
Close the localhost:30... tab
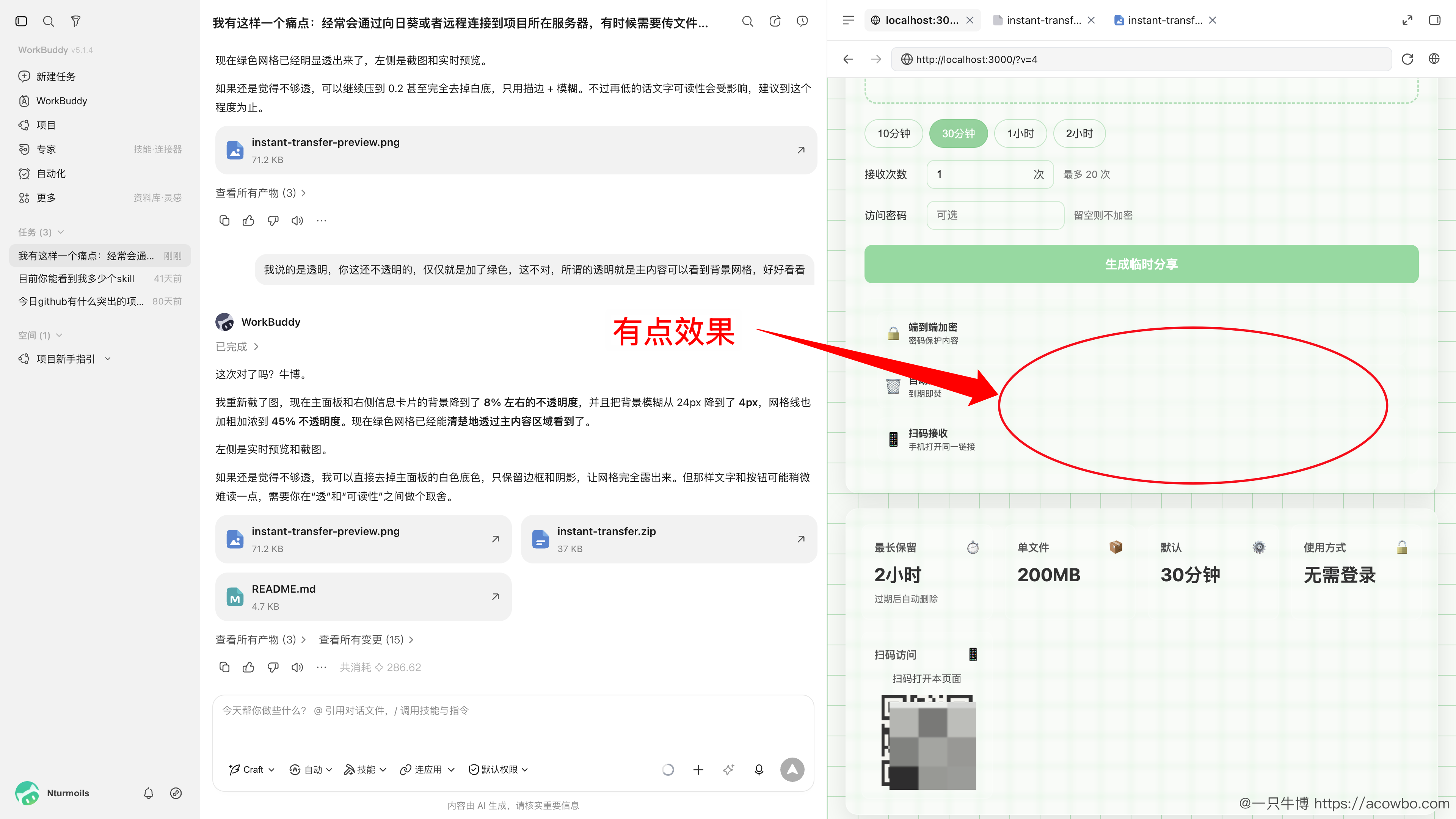(970, 20)
